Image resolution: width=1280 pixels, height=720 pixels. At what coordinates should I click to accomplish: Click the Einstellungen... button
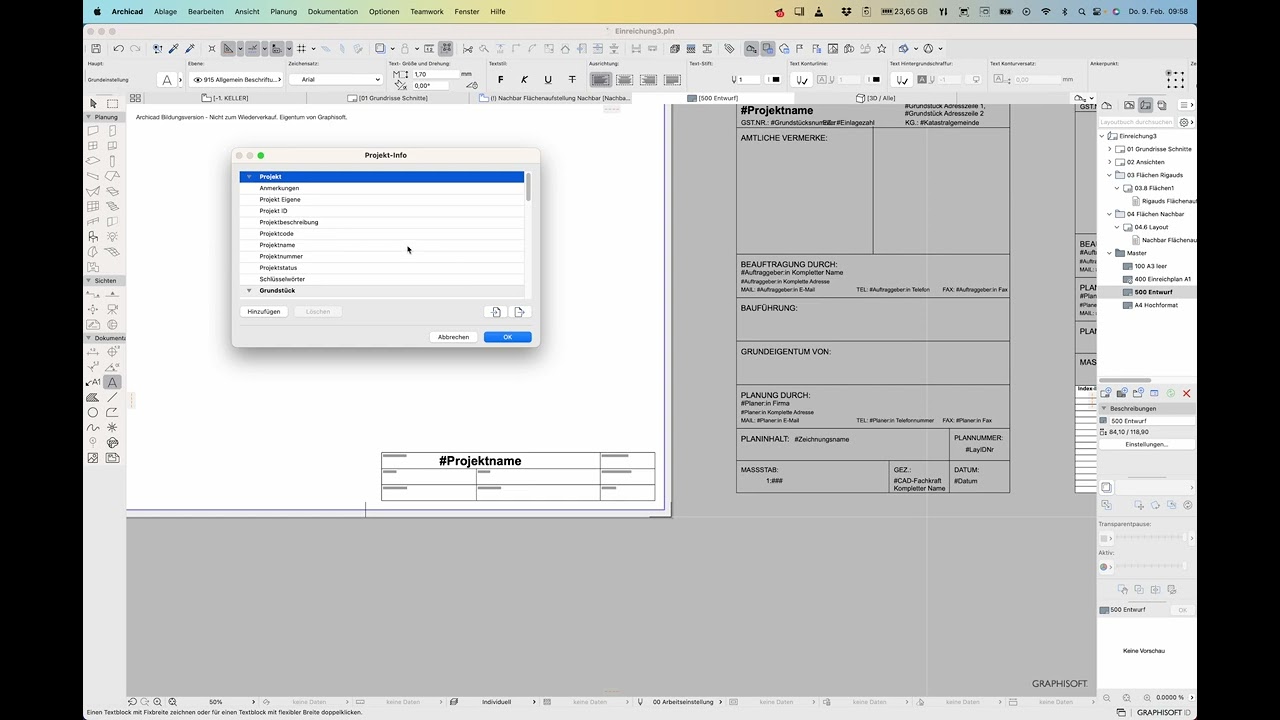(x=1146, y=444)
